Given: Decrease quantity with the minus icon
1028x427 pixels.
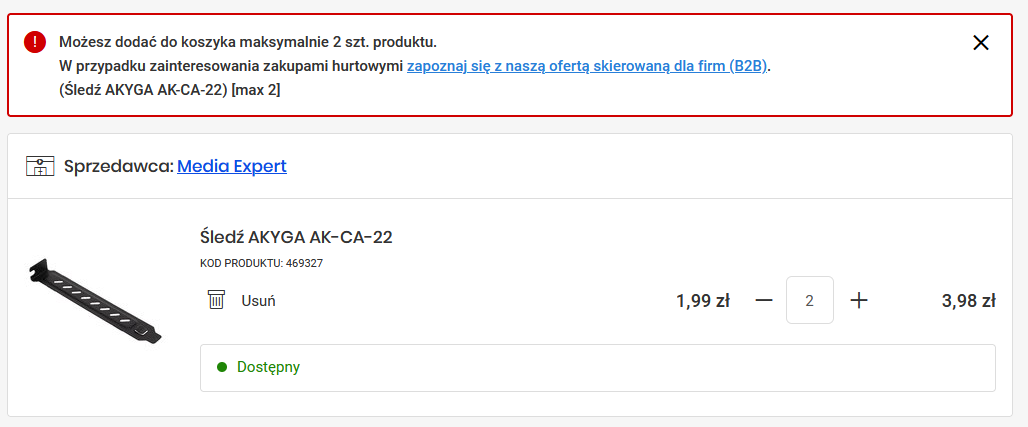Looking at the screenshot, I should pos(764,300).
